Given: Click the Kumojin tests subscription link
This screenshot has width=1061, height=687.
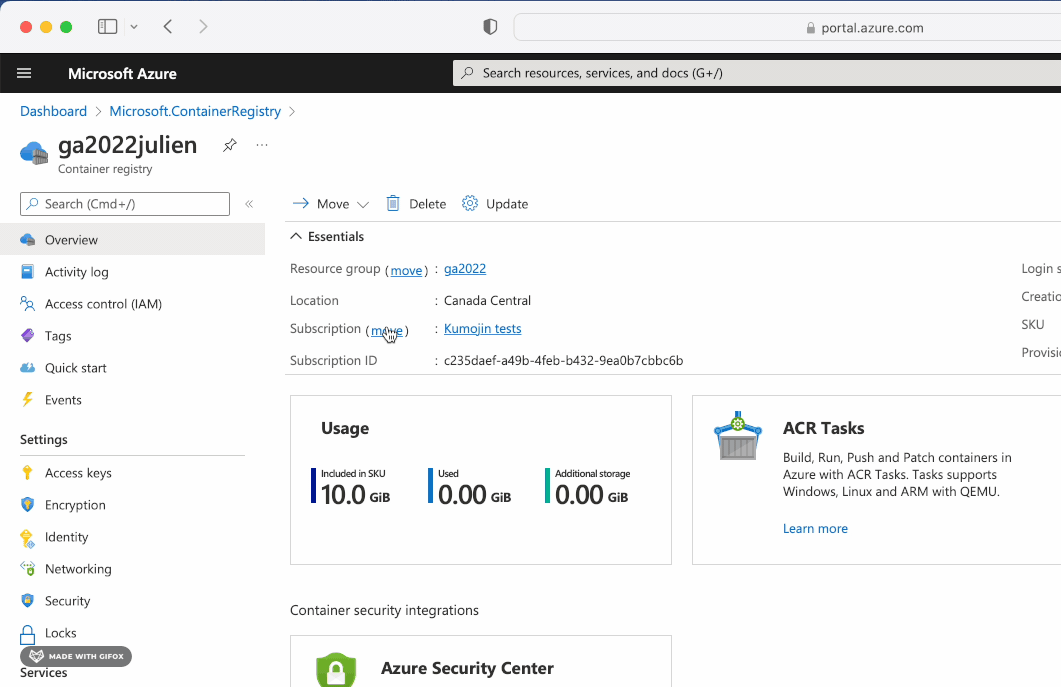Looking at the screenshot, I should point(482,328).
